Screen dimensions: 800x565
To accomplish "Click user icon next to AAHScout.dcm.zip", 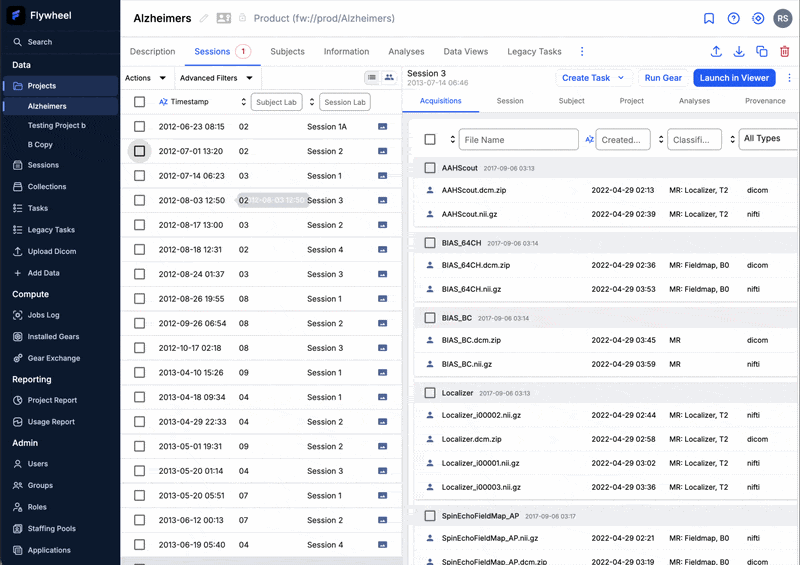I will pyautogui.click(x=430, y=190).
